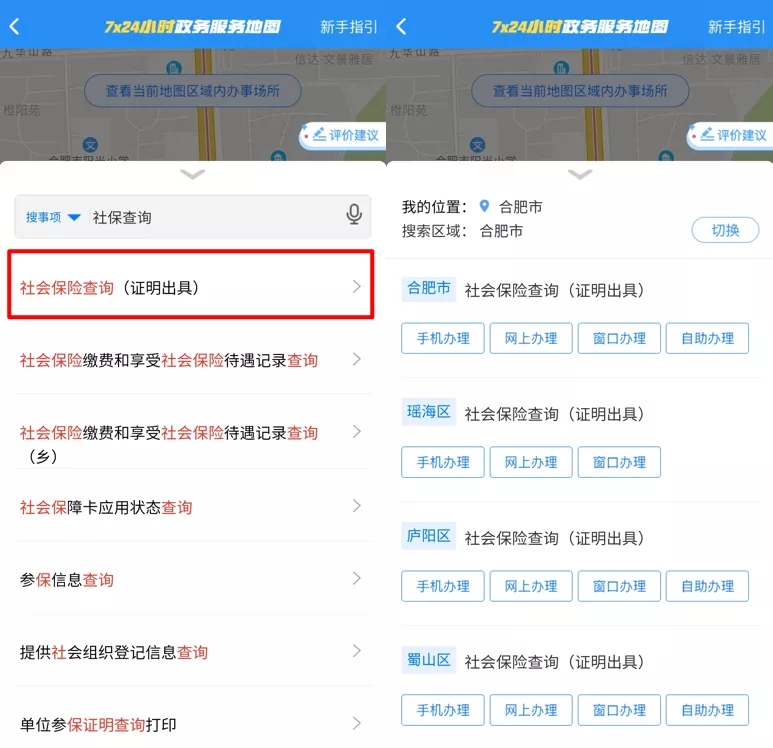Screen dimensions: 773x748
Task: Choose 手机办理 under 庐阳区
Action: click(x=443, y=586)
